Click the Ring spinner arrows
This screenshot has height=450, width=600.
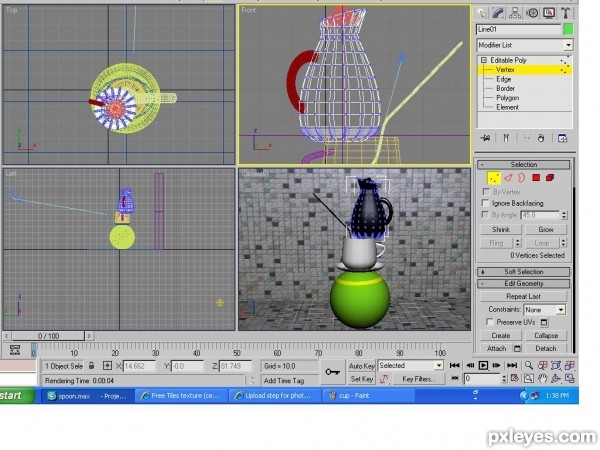[x=518, y=243]
